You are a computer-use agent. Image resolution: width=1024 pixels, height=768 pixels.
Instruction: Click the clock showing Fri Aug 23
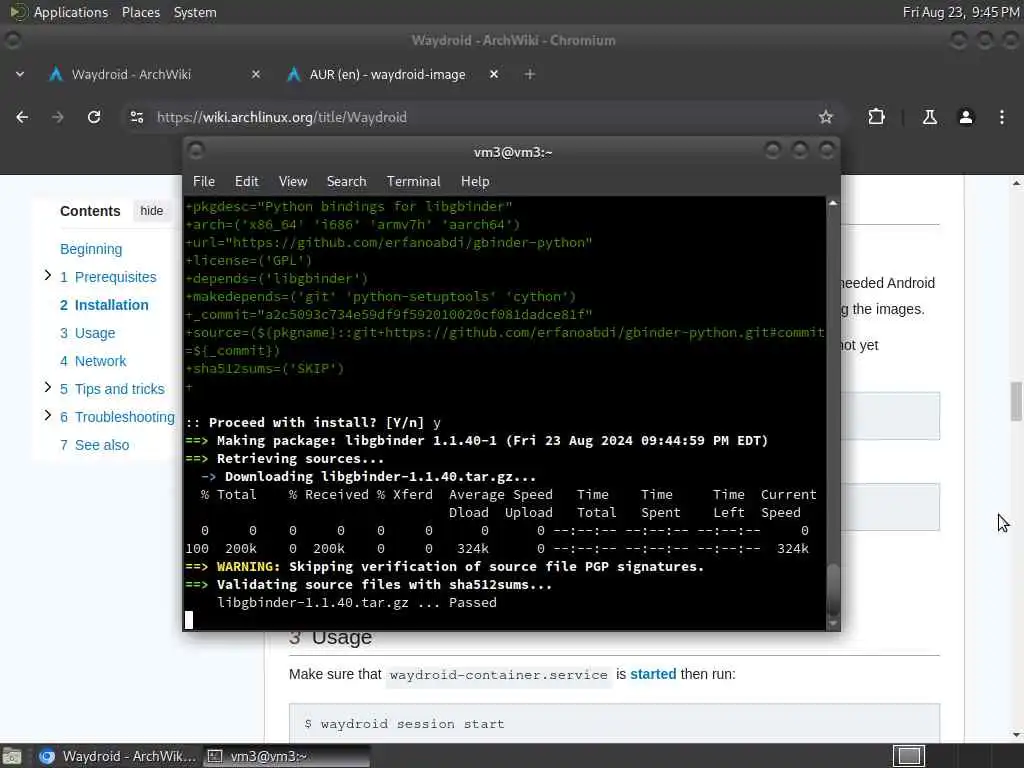click(961, 12)
